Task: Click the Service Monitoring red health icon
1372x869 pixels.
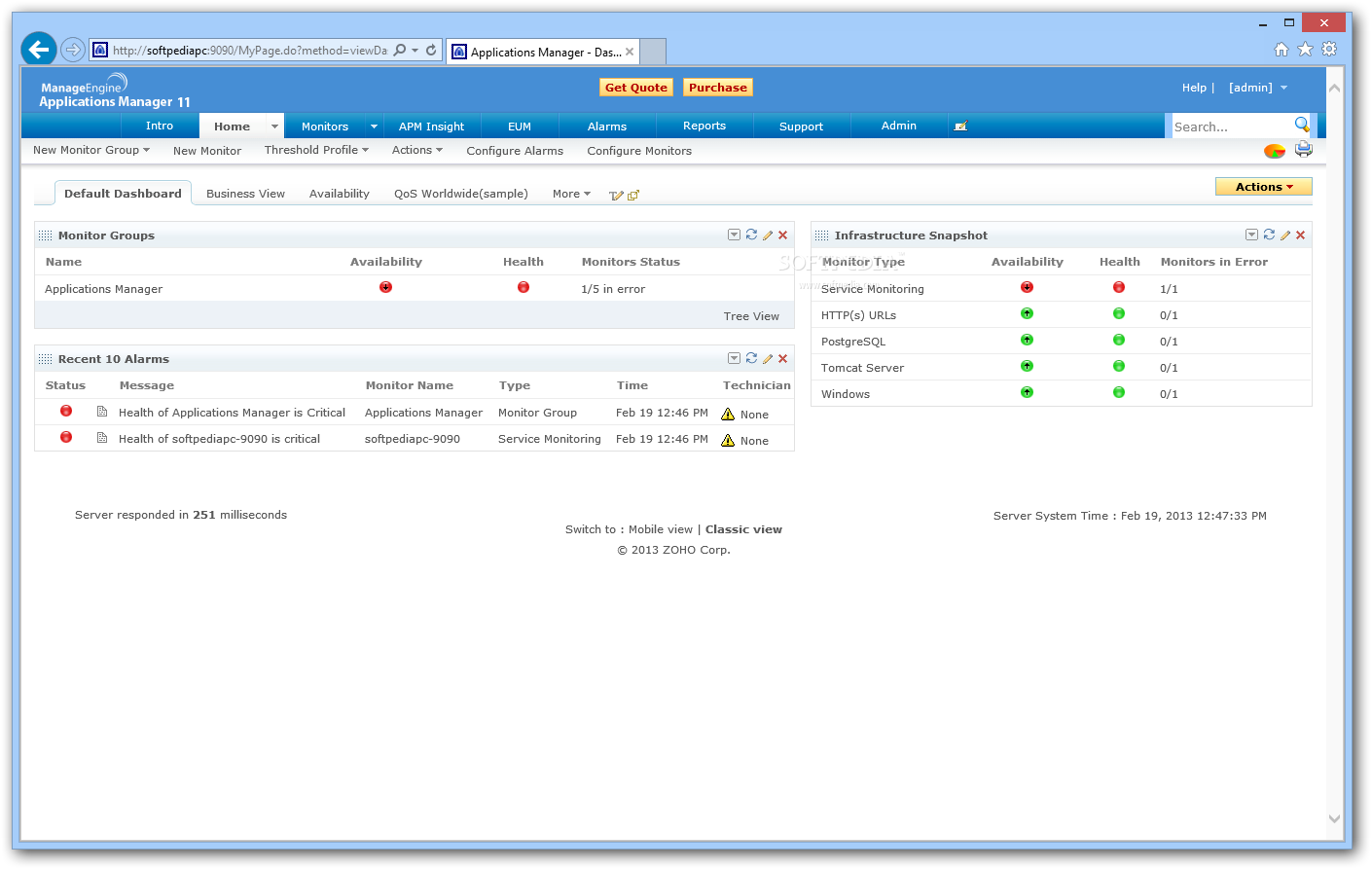Action: 1119,287
